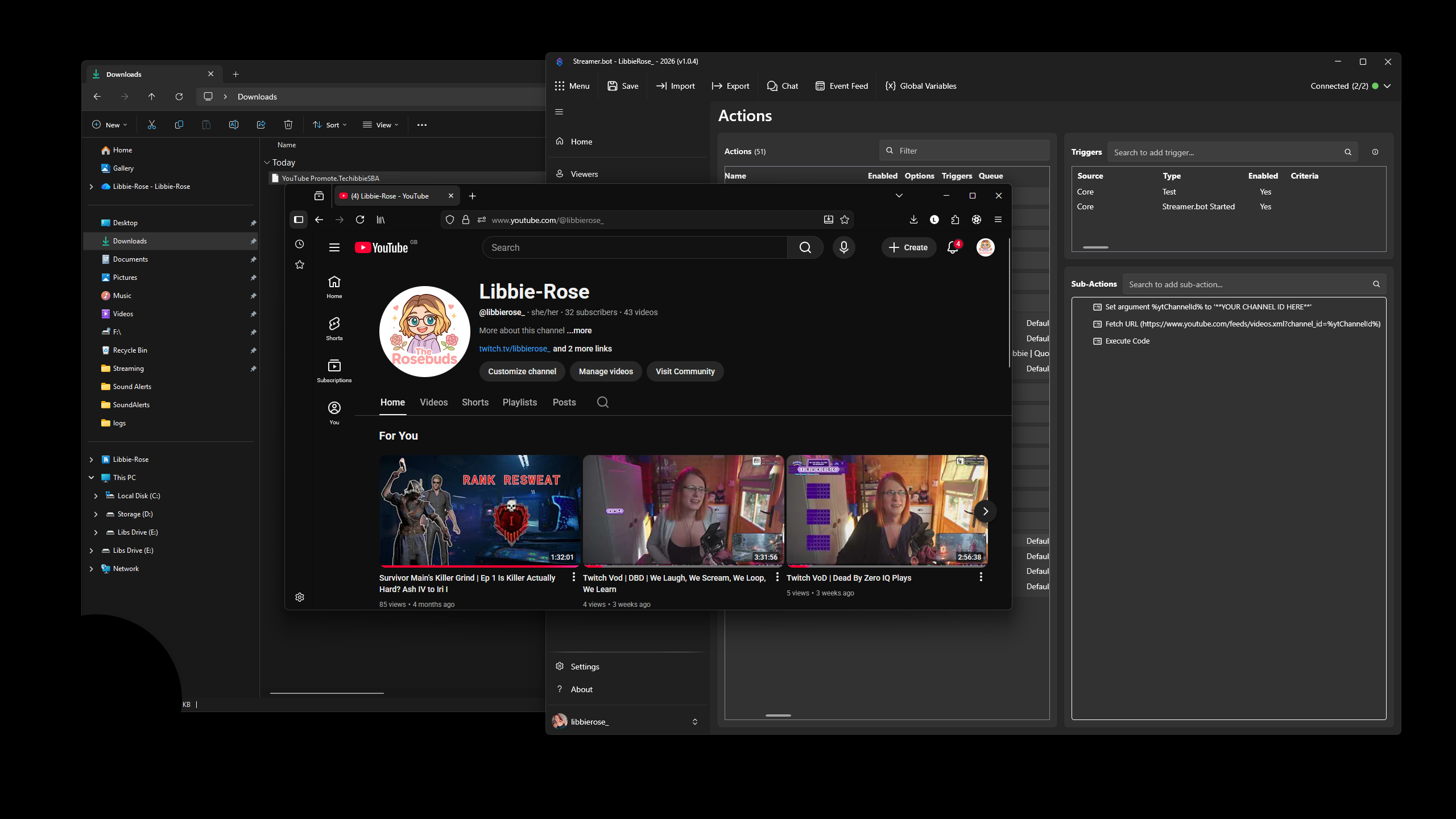
Task: Expand Network in Explorer tree
Action: point(91,569)
